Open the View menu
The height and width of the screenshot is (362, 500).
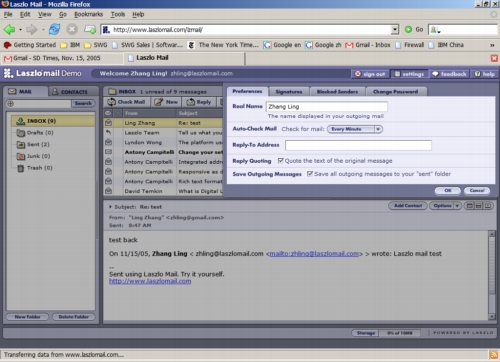click(45, 14)
